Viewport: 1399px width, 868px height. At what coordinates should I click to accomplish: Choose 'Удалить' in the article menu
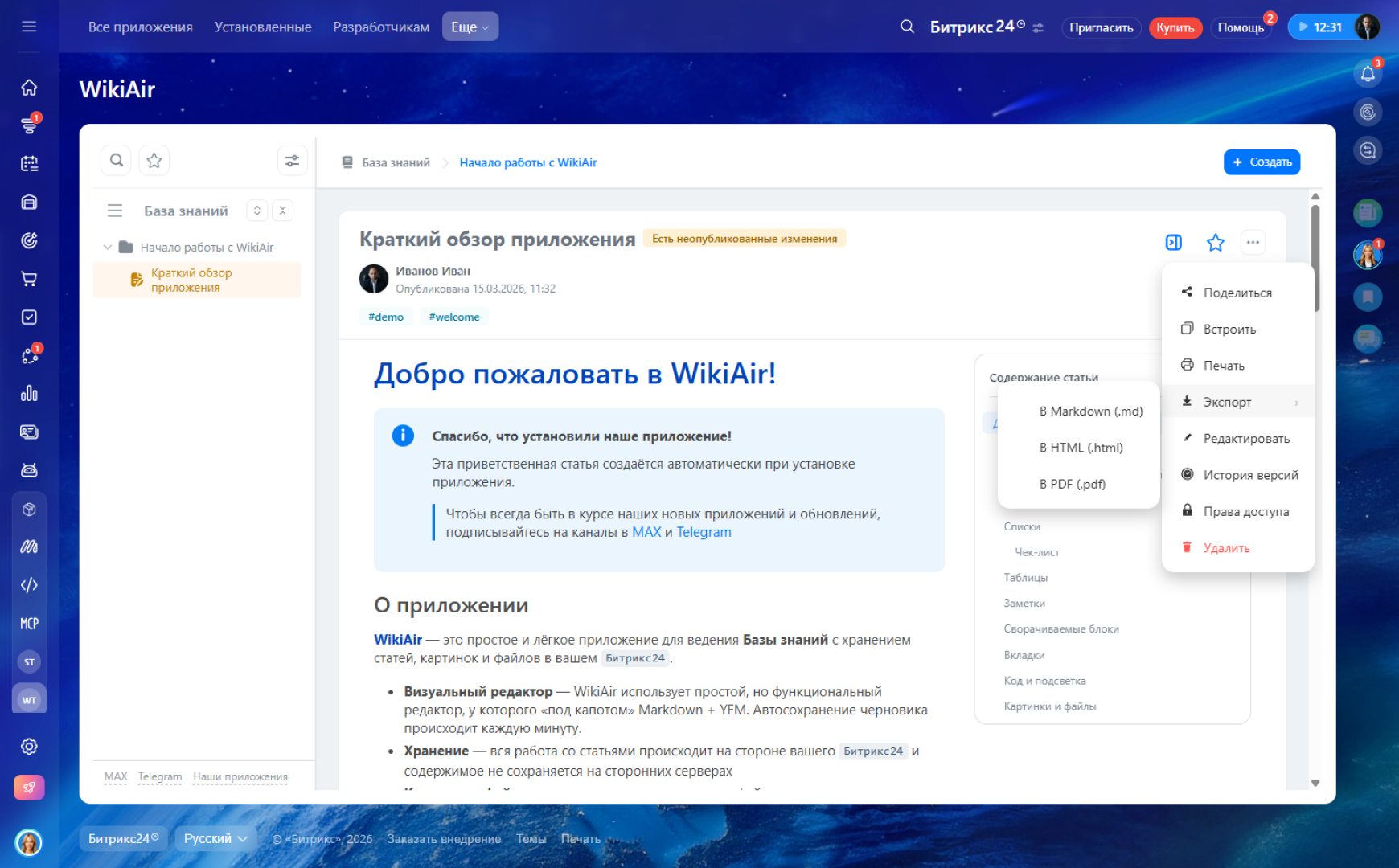1238,548
